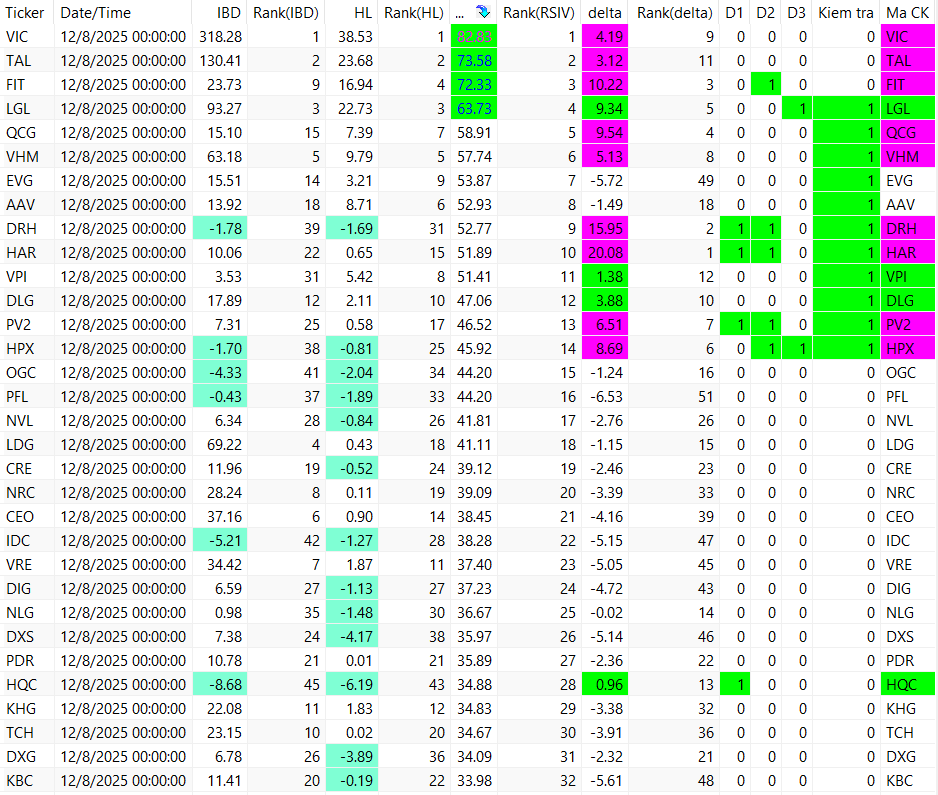Screen dimensions: 938x795
Task: Select LGL in the Ticker column
Action: click(18, 108)
